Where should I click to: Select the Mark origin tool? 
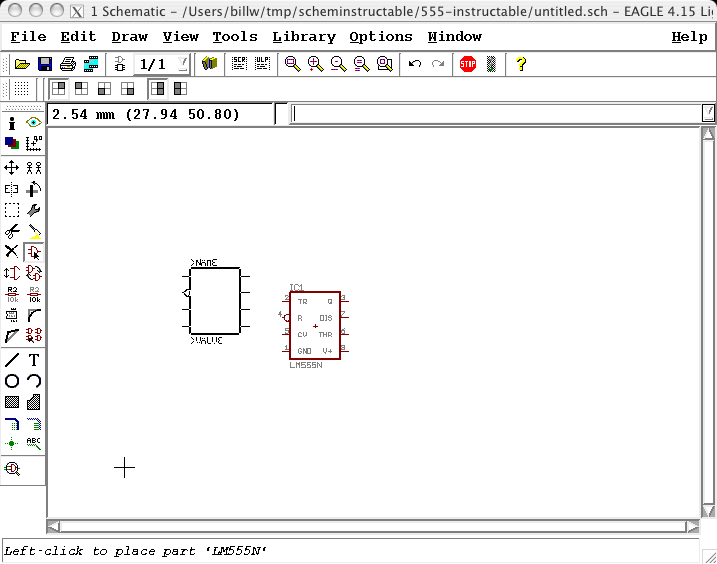(x=34, y=143)
